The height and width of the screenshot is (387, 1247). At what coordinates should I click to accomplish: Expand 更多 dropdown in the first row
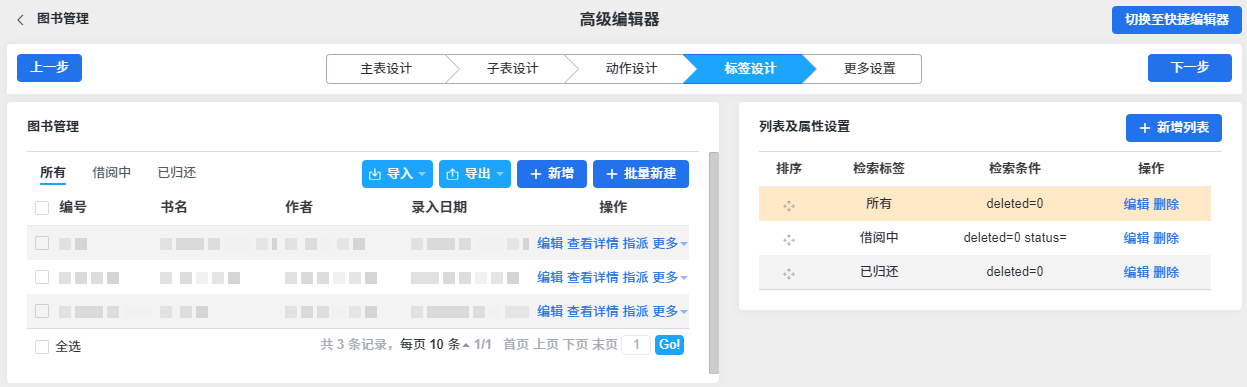(670, 243)
